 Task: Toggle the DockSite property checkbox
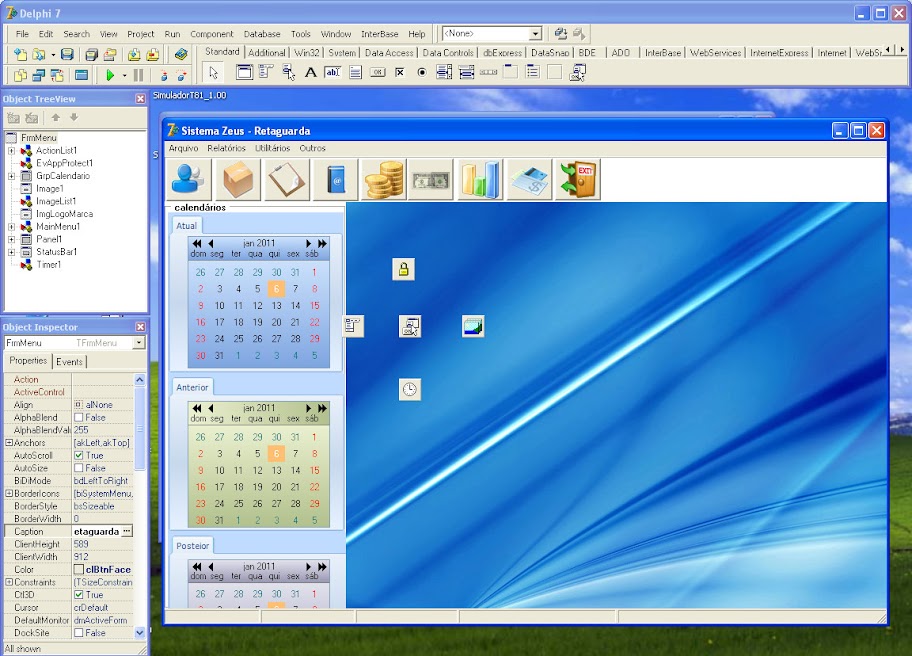click(79, 633)
